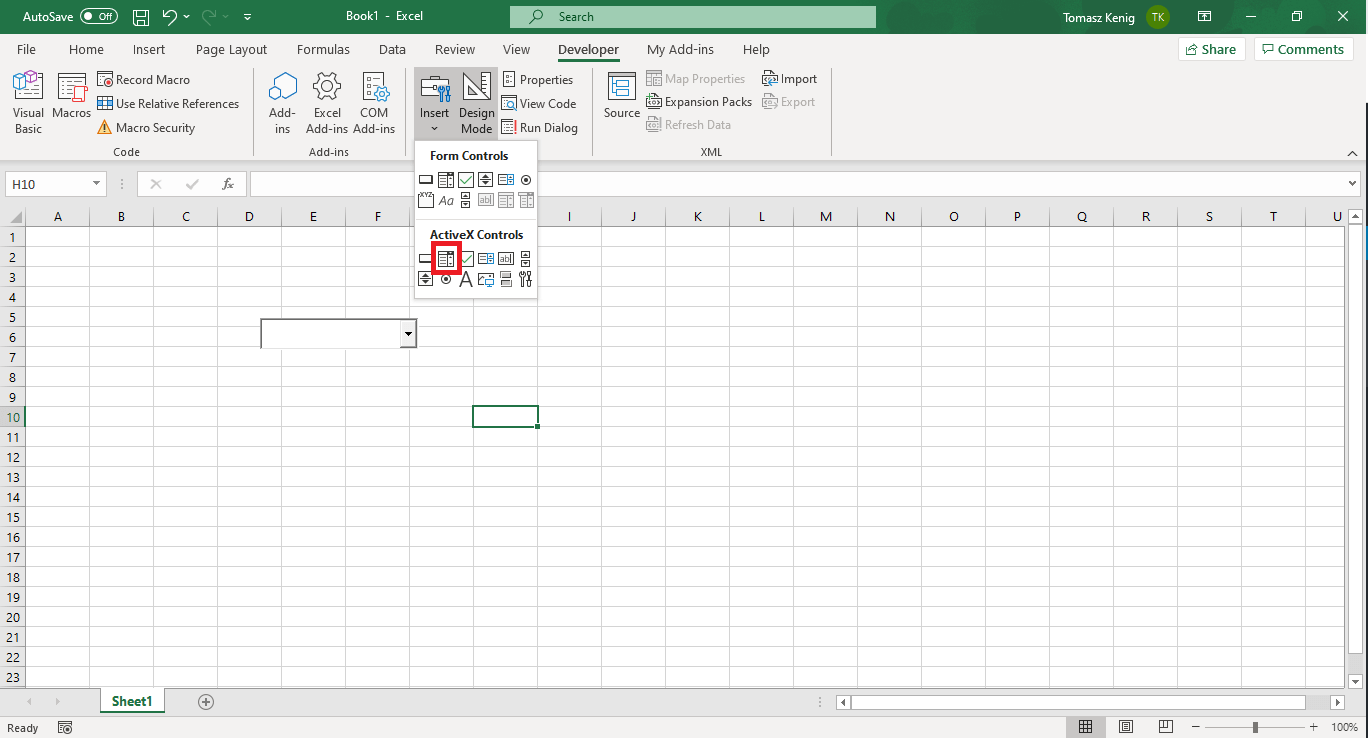
Task: Insert an ActiveX Command Button
Action: (x=425, y=259)
